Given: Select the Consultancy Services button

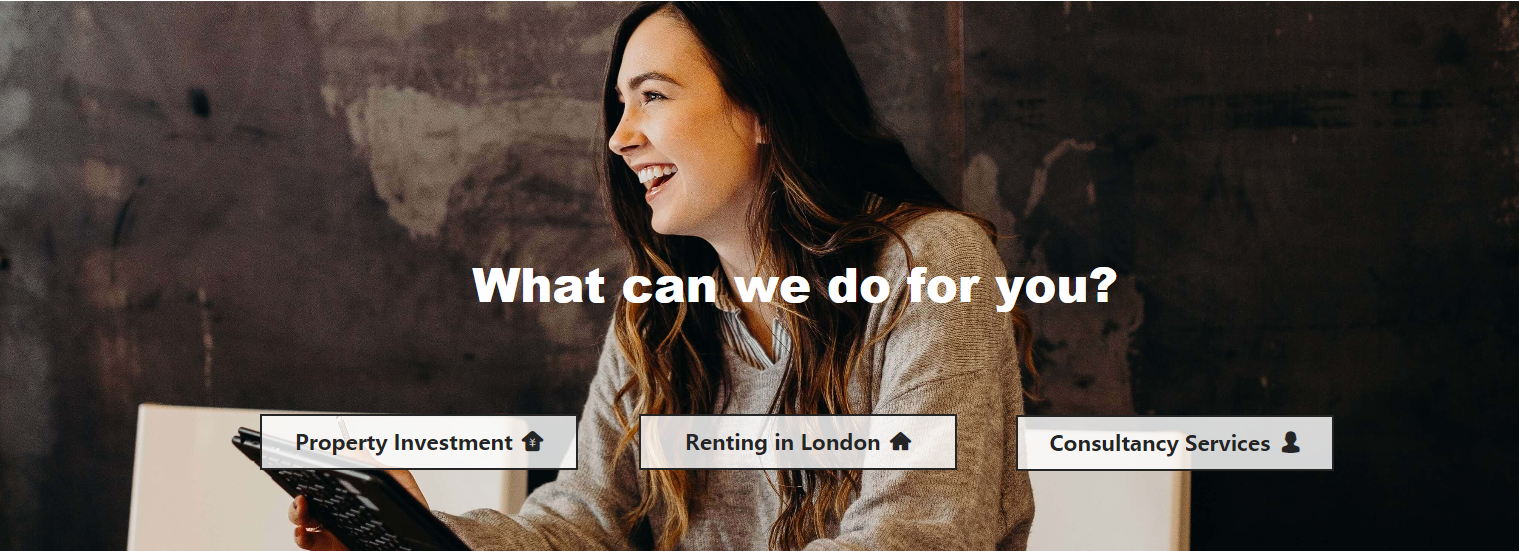Looking at the screenshot, I should [x=1175, y=443].
